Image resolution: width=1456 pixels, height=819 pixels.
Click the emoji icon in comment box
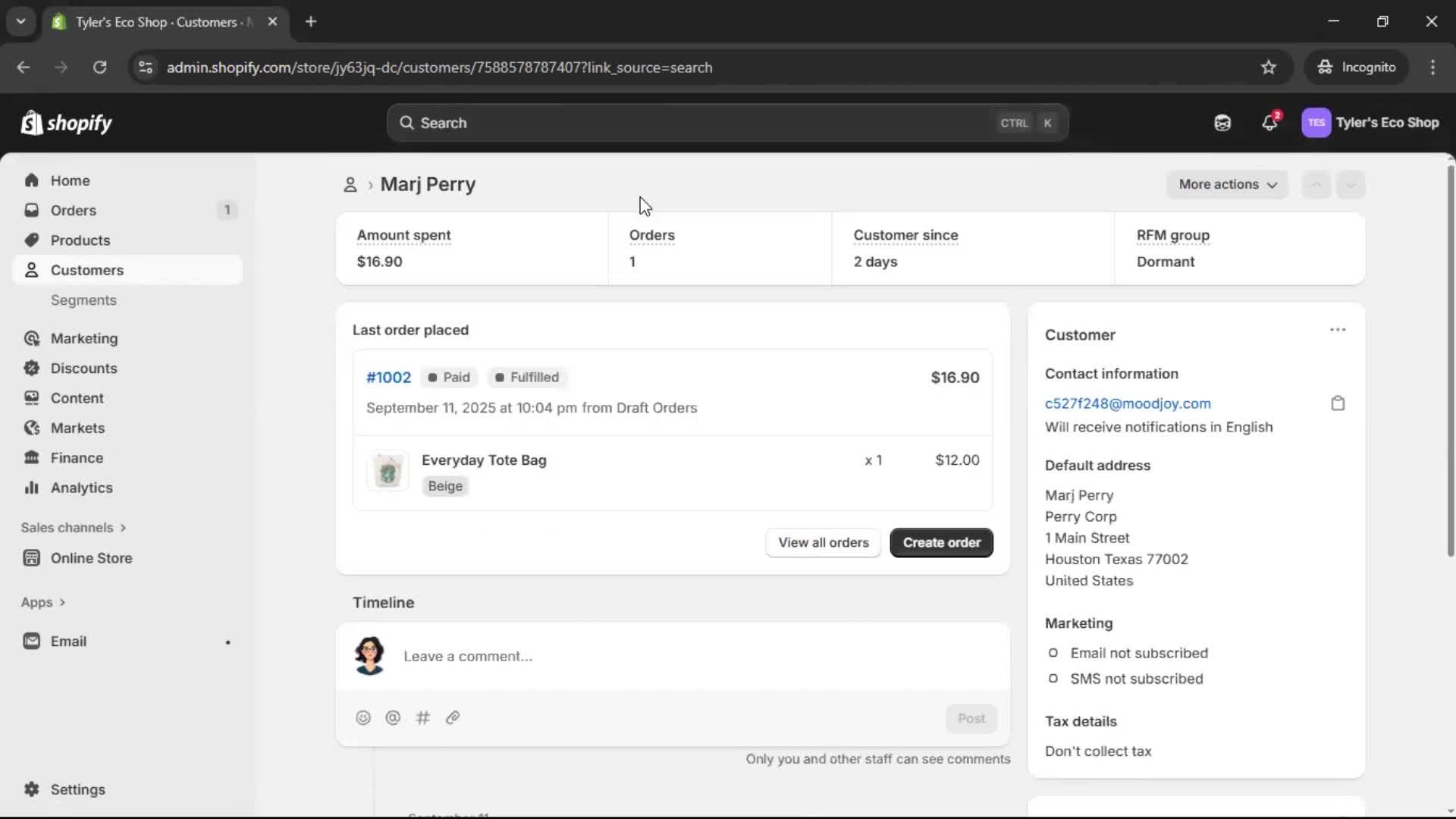pos(363,717)
